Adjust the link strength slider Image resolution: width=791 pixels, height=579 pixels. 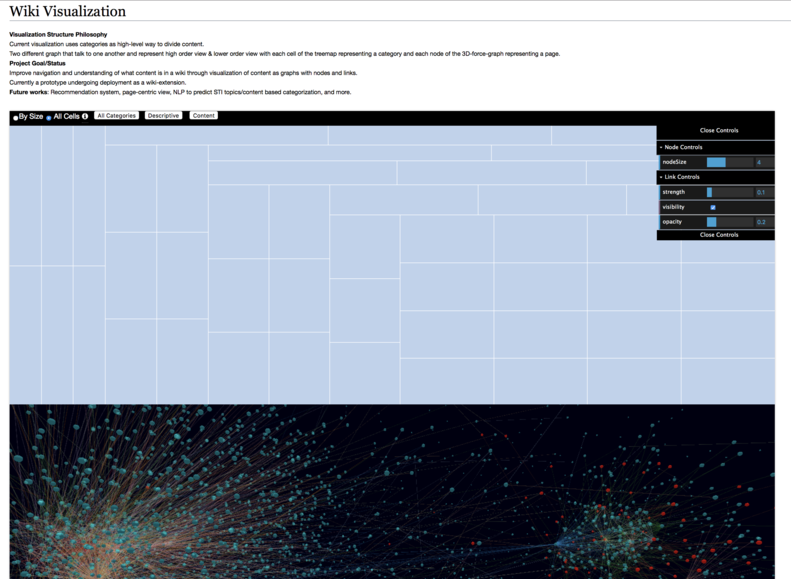pos(729,192)
